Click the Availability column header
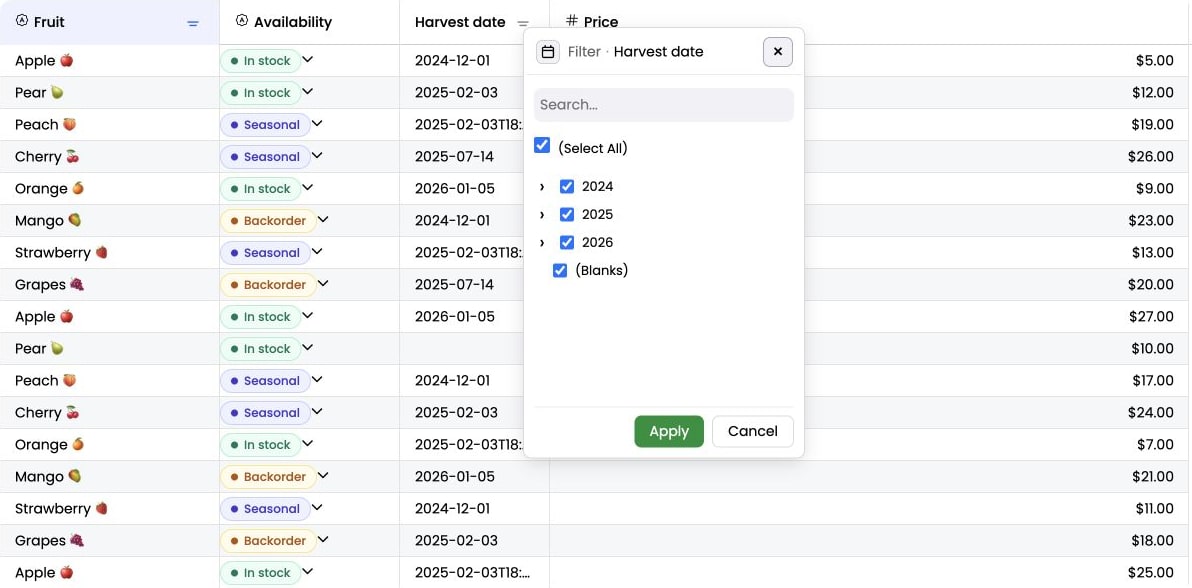Screen dimensions: 1192x588 pos(309,22)
